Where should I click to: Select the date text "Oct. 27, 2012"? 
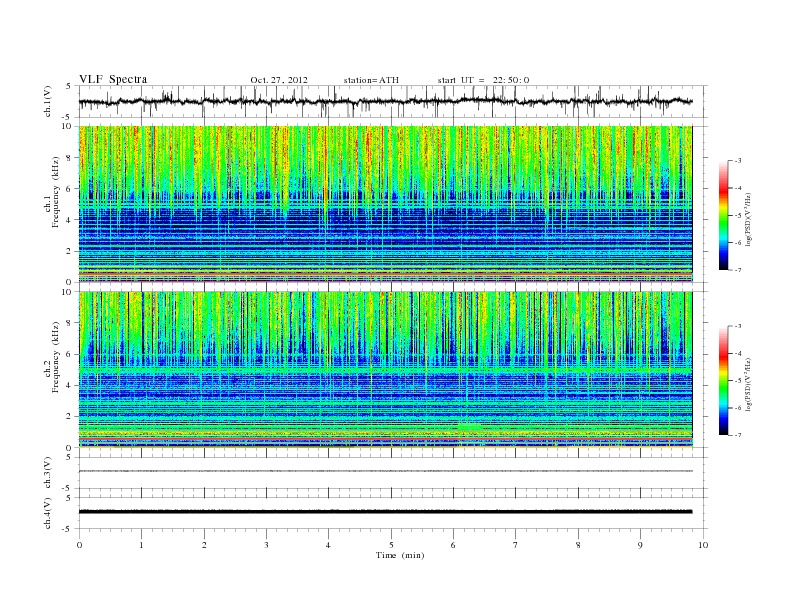click(279, 80)
